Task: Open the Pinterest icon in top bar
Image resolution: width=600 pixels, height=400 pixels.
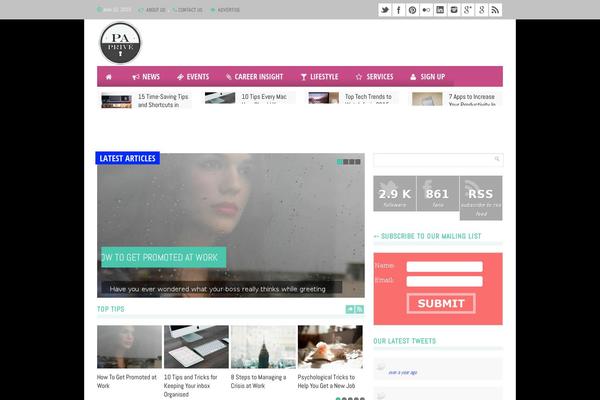Action: tap(412, 10)
